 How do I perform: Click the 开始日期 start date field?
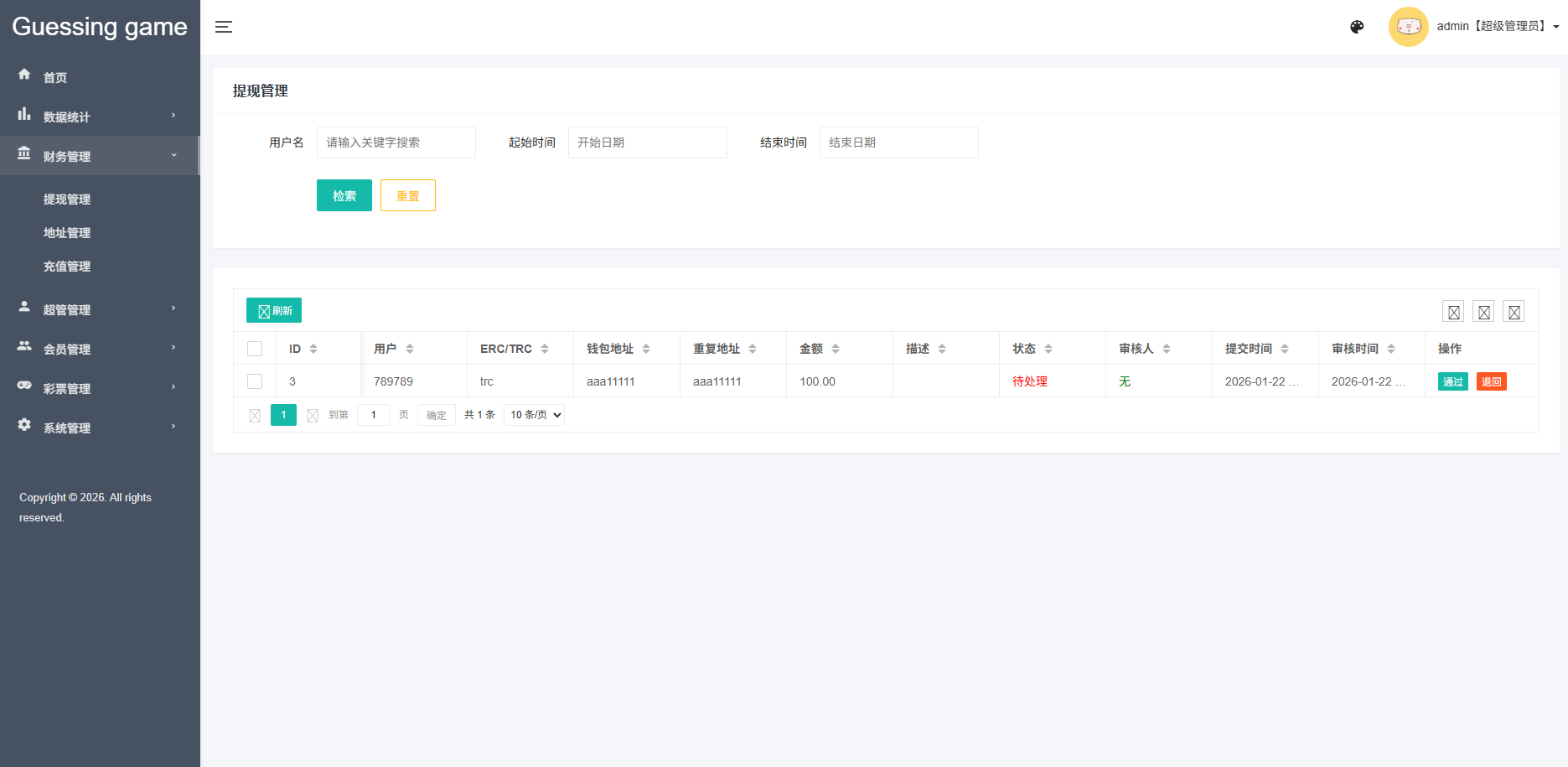point(647,143)
